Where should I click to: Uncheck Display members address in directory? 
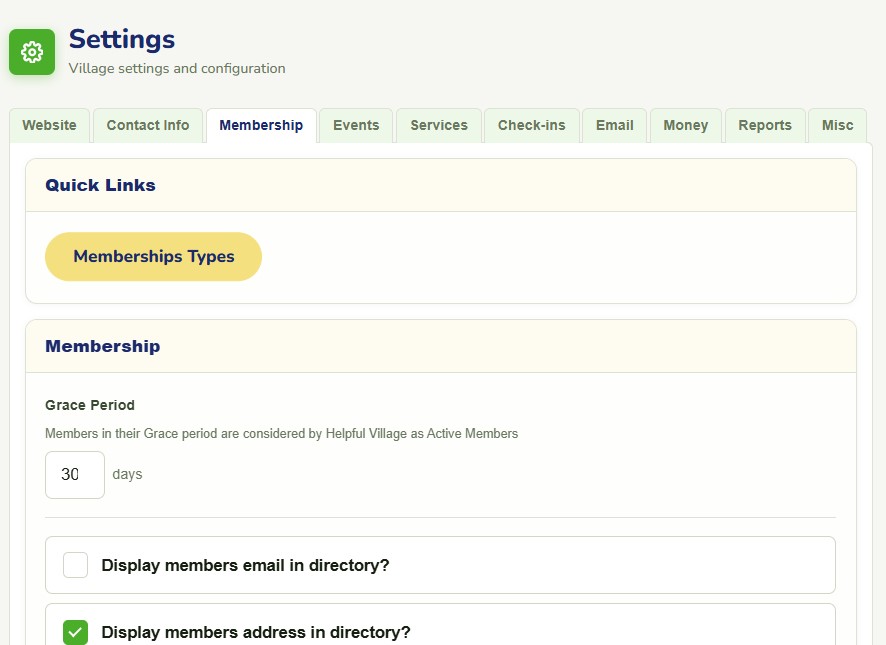[x=75, y=632]
